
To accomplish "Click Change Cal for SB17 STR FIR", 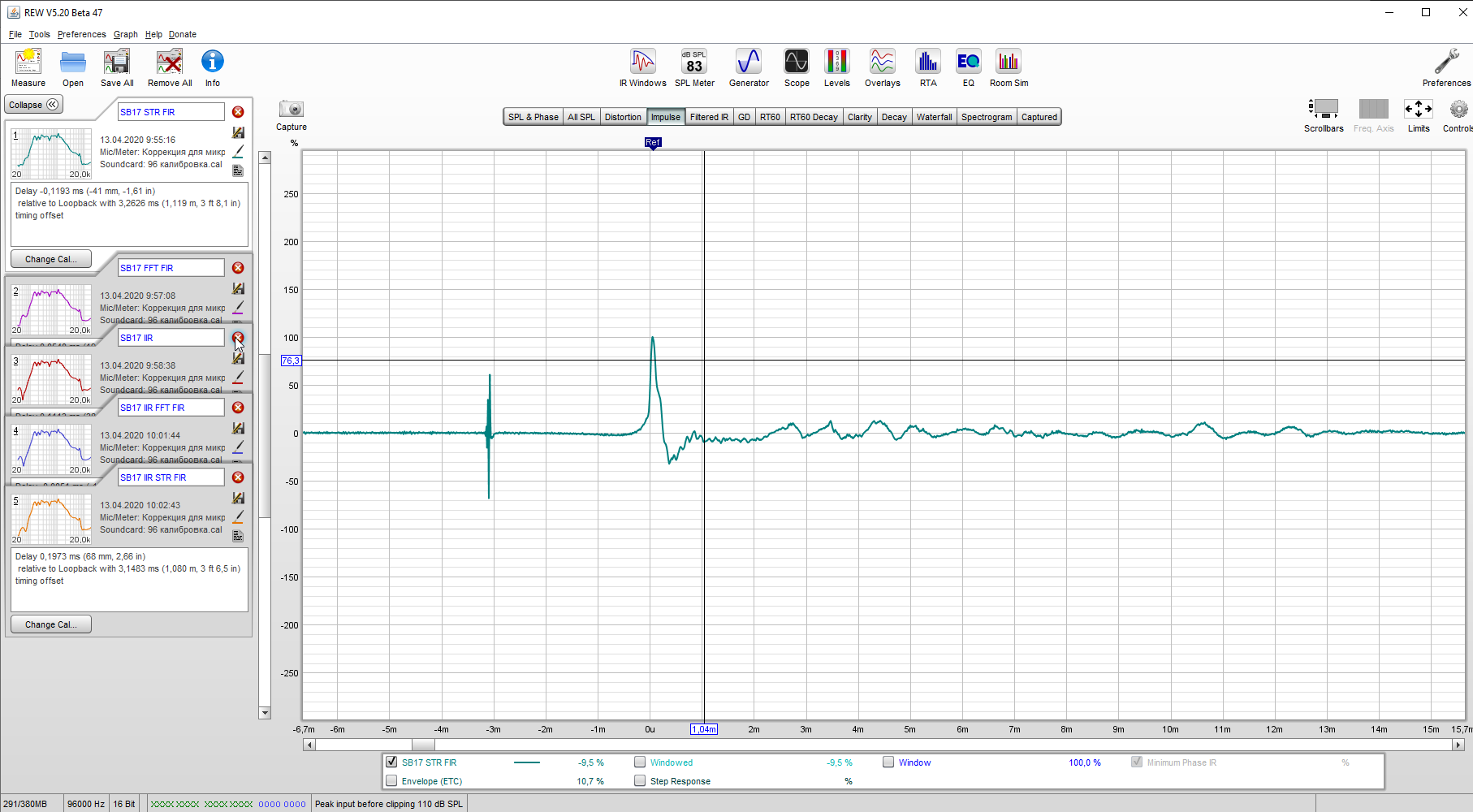I will [x=50, y=259].
